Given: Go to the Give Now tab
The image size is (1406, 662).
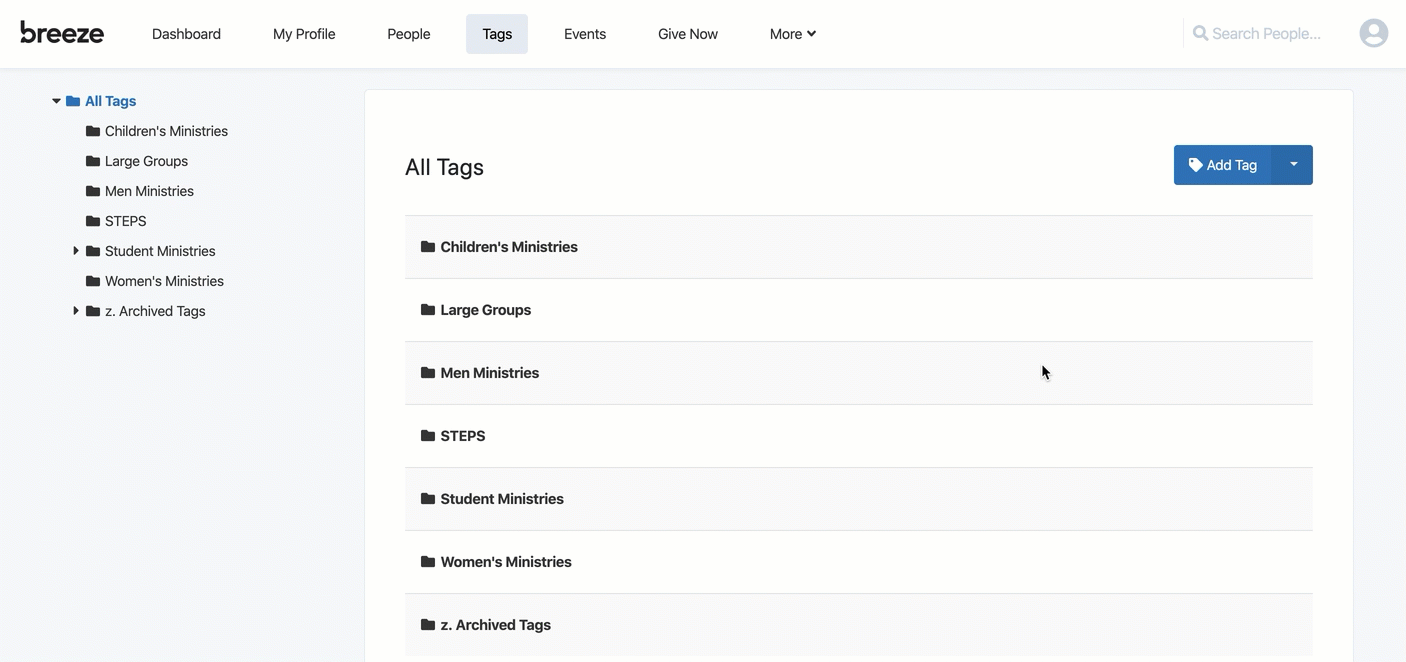Looking at the screenshot, I should coord(688,34).
